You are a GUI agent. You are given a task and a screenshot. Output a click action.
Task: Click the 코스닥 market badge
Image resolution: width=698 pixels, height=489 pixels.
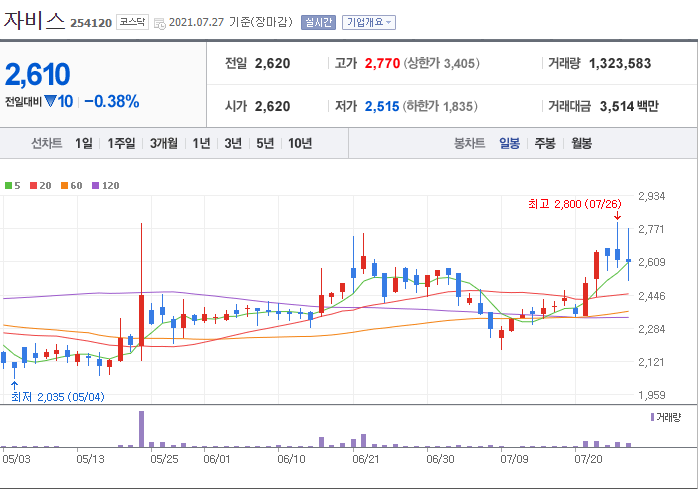click(132, 22)
